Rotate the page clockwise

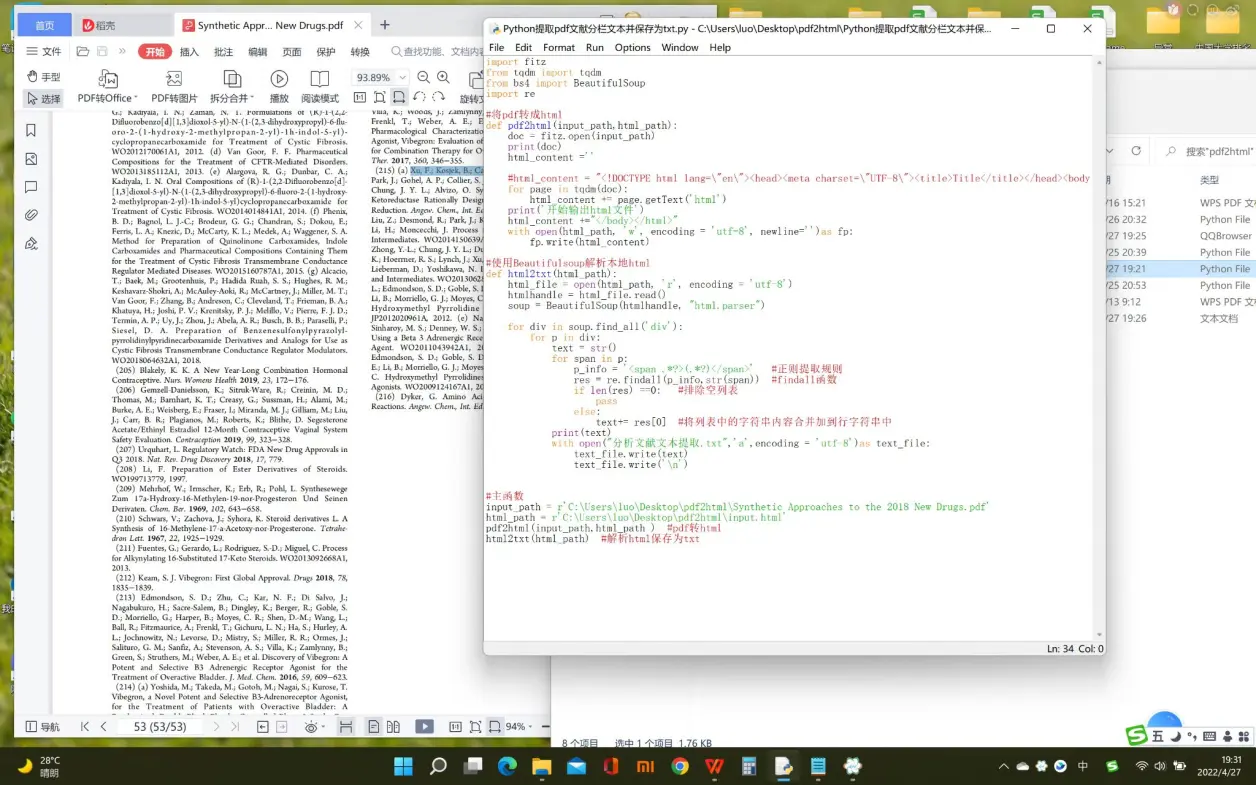coord(439,98)
